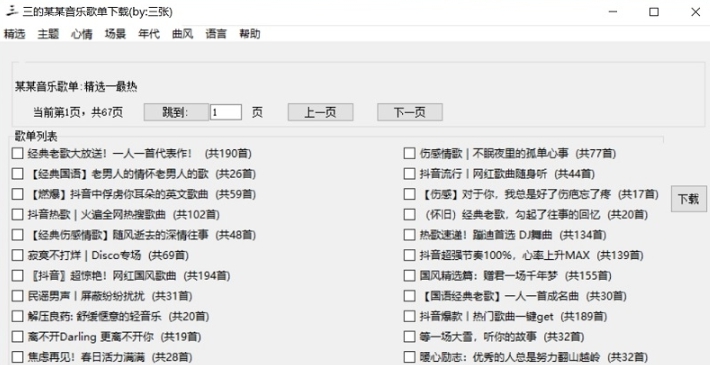Focus the page number input field
Screen dimensions: 710x365
pos(225,112)
